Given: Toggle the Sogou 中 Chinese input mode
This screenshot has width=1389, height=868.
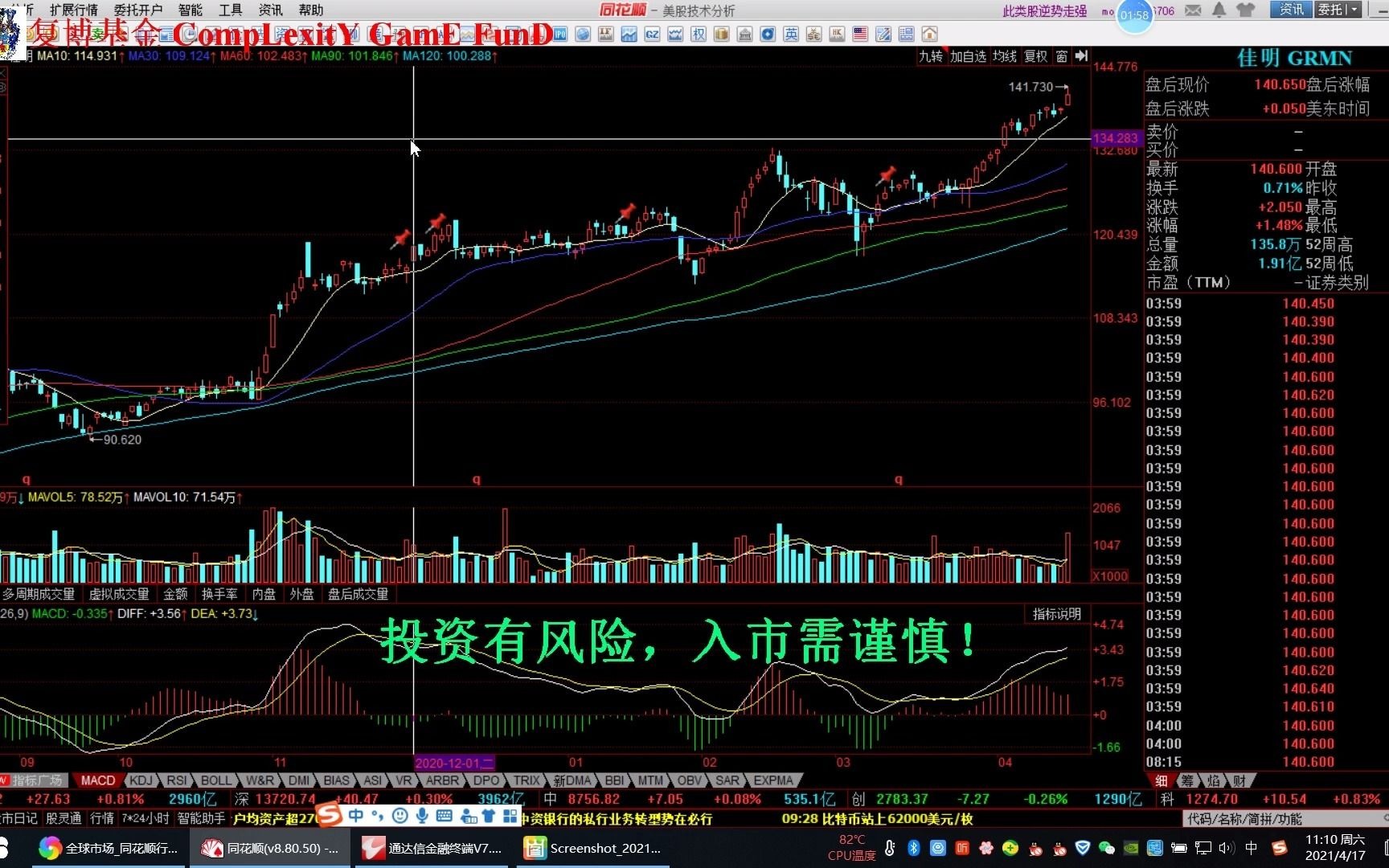Looking at the screenshot, I should [x=355, y=816].
